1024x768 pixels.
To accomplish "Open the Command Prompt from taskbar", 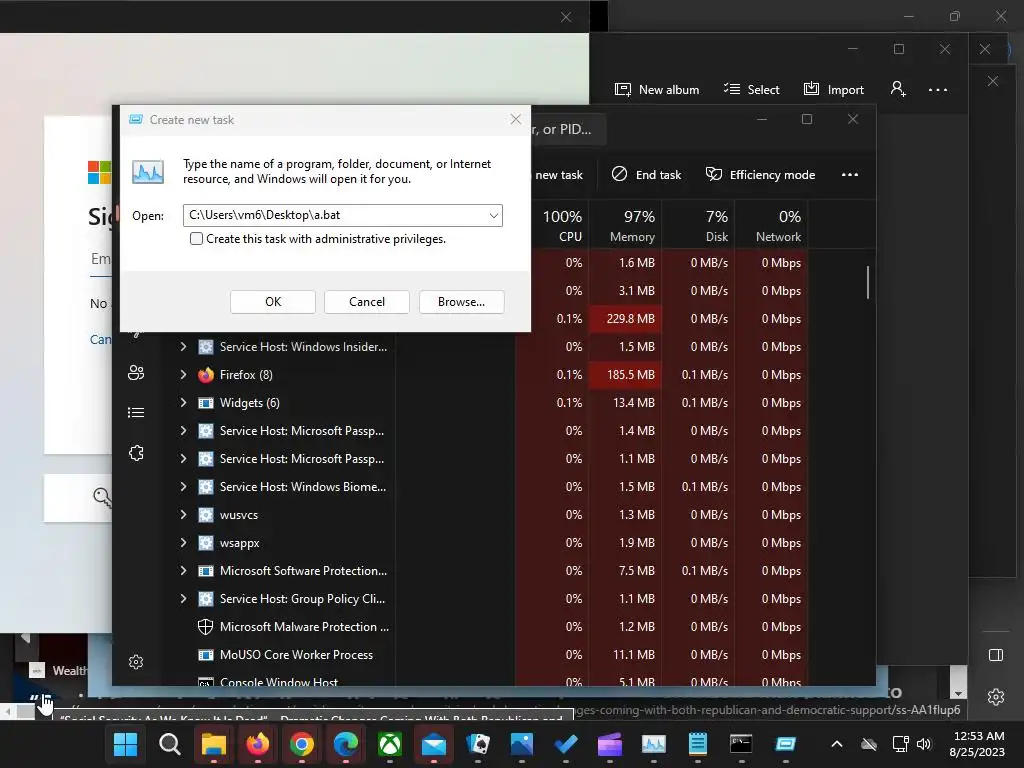I will point(741,744).
